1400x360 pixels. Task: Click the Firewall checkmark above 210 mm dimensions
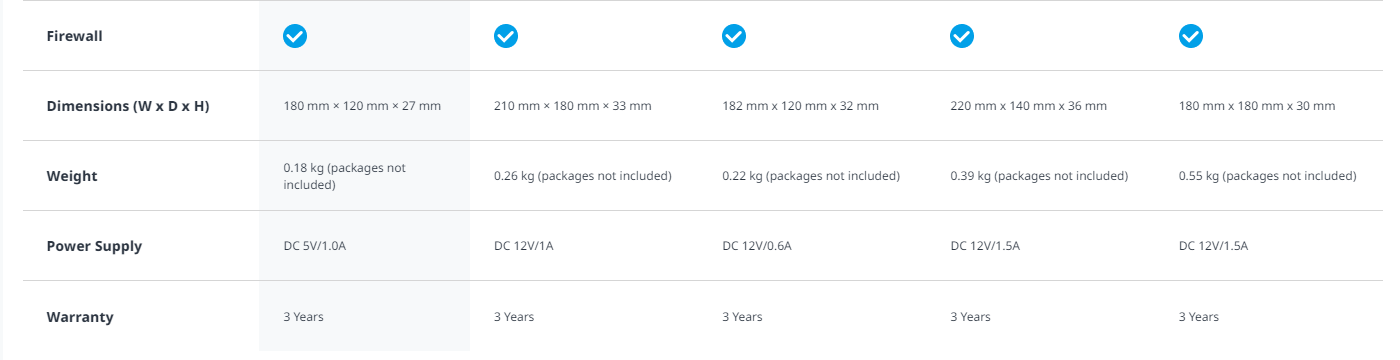[506, 36]
